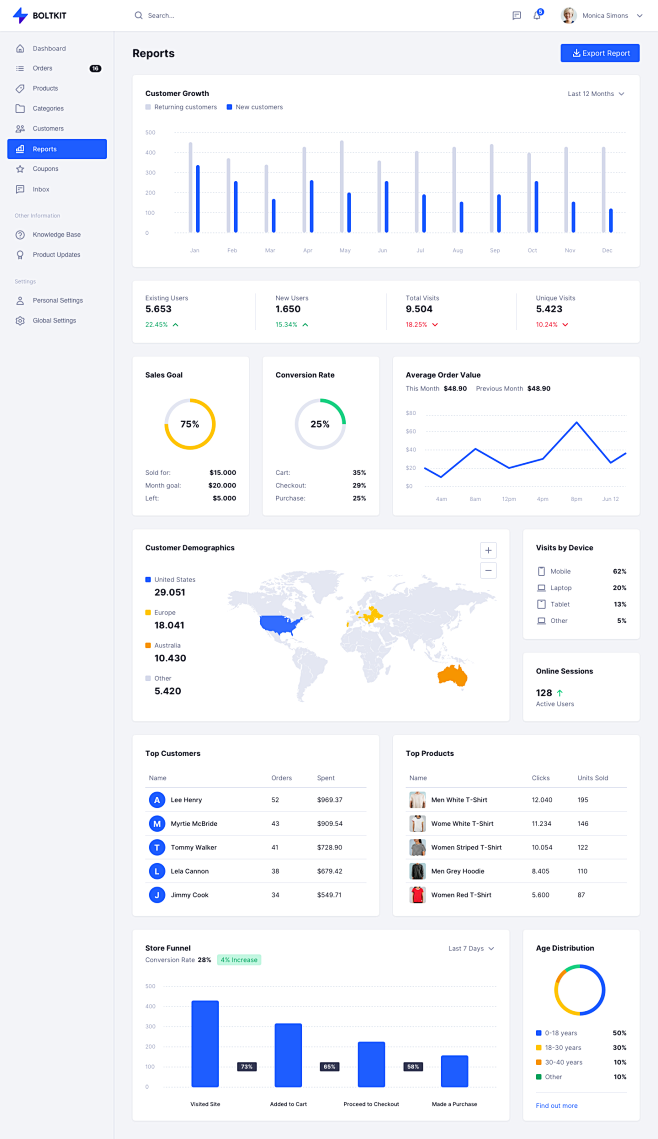Click the Conversion Rate 25% ring
This screenshot has height=1139, width=658.
point(320,424)
